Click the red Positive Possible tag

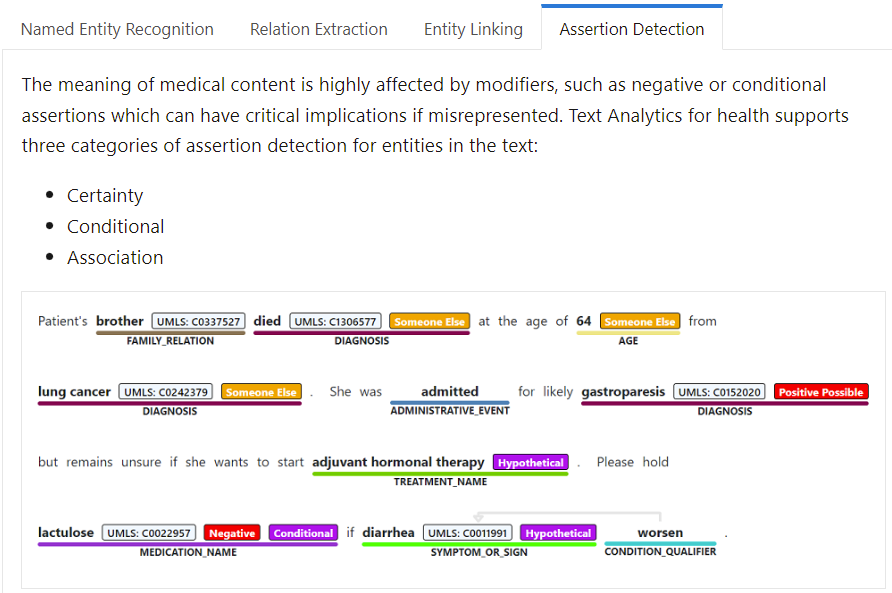(x=821, y=392)
